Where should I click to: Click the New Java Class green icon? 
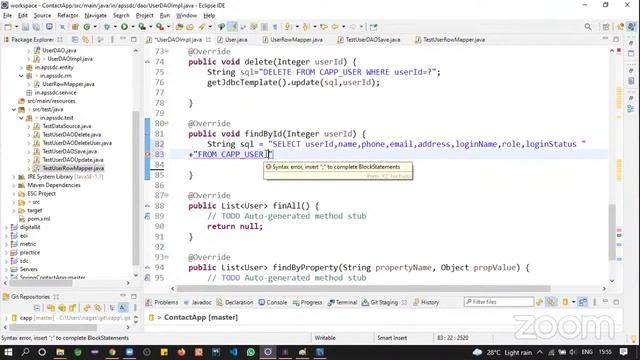pyautogui.click(x=87, y=27)
